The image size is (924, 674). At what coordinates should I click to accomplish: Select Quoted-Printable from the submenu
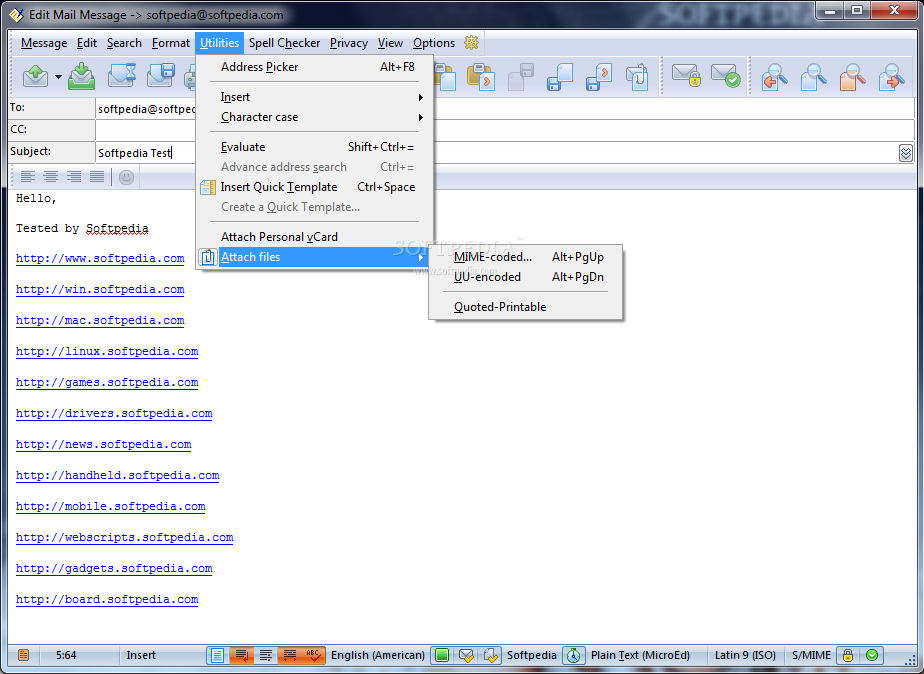[x=526, y=307]
